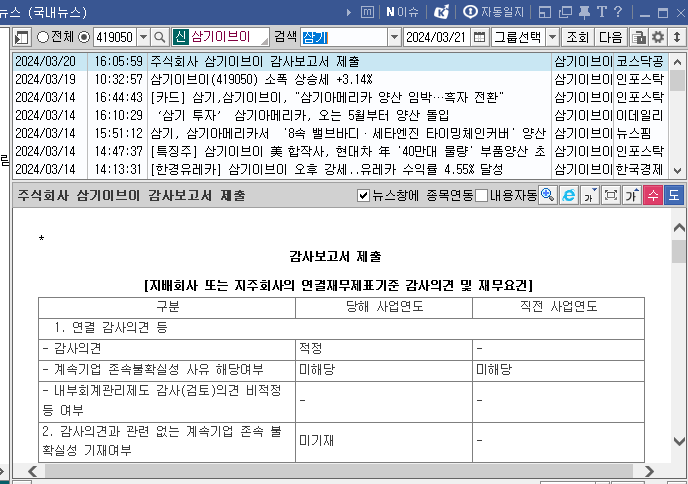688x484 pixels.
Task: Check the 내용자동 checkbox
Action: pyautogui.click(x=482, y=196)
